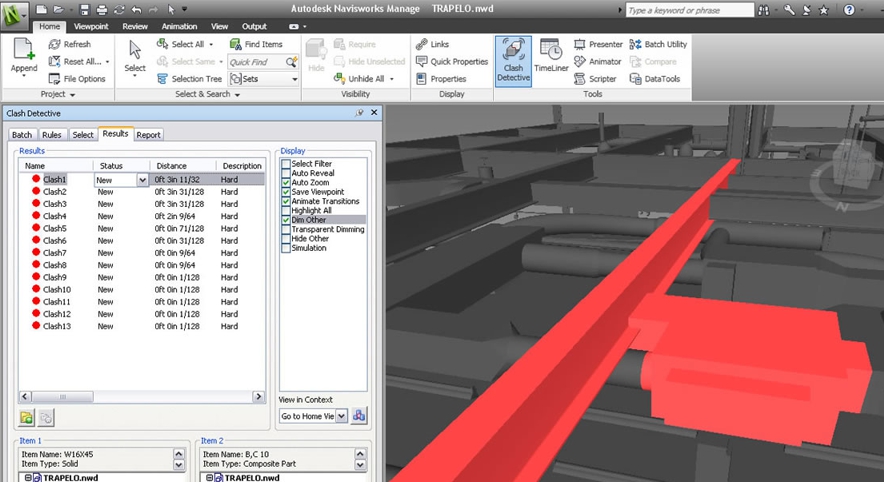This screenshot has width=884, height=482.
Task: Select the Clash5 result row
Action: pyautogui.click(x=142, y=228)
